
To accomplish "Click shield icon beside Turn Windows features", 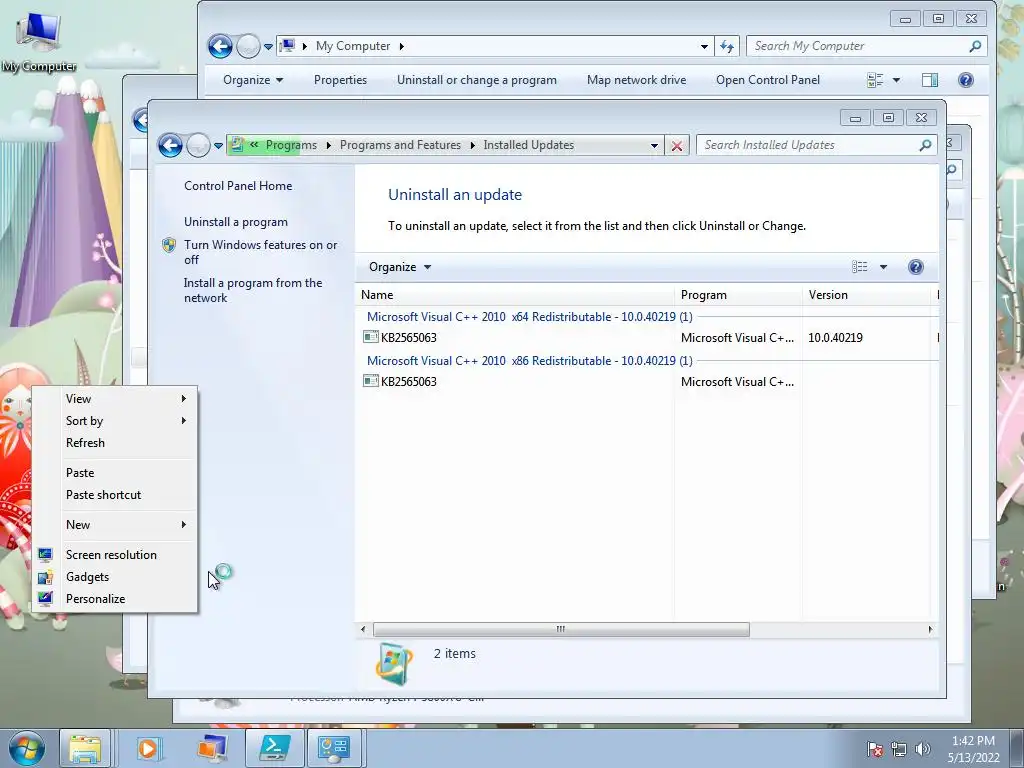I will [169, 245].
